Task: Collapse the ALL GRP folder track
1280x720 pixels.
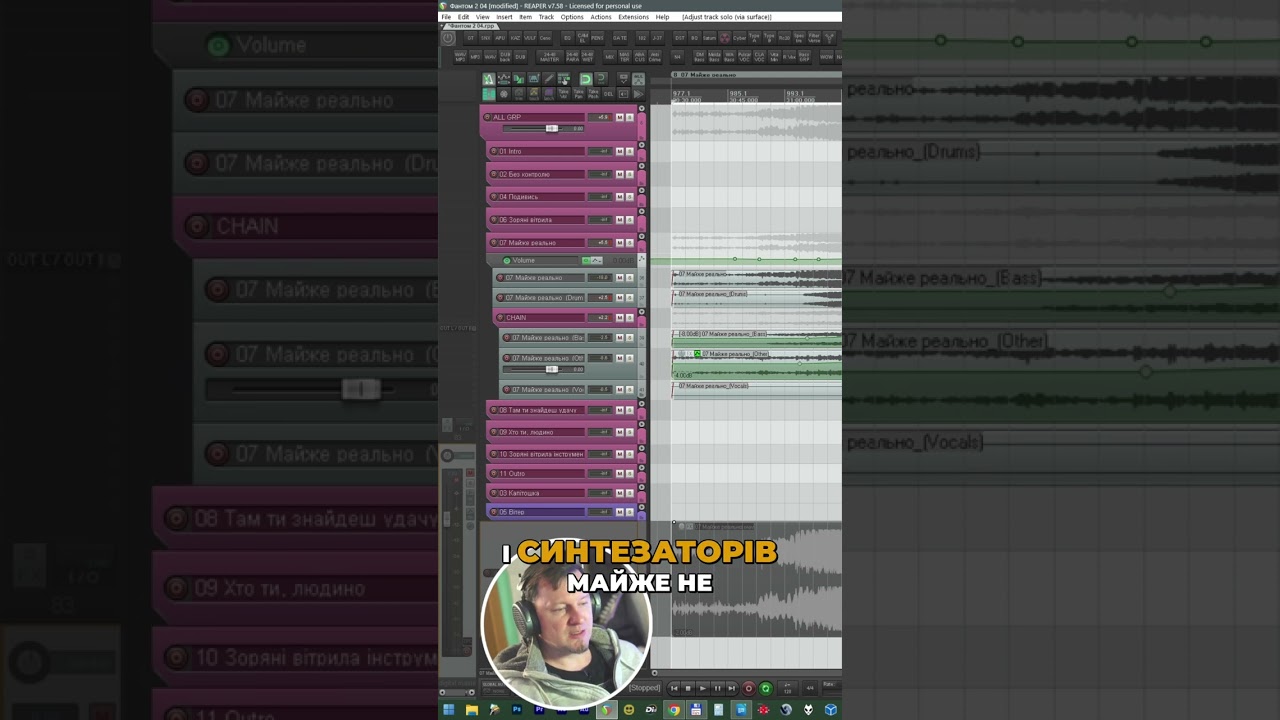Action: [642, 108]
